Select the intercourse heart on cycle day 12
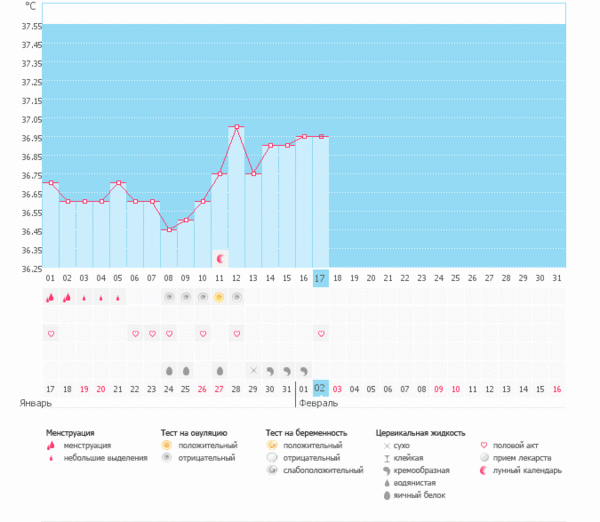Image resolution: width=600 pixels, height=522 pixels. pyautogui.click(x=237, y=334)
